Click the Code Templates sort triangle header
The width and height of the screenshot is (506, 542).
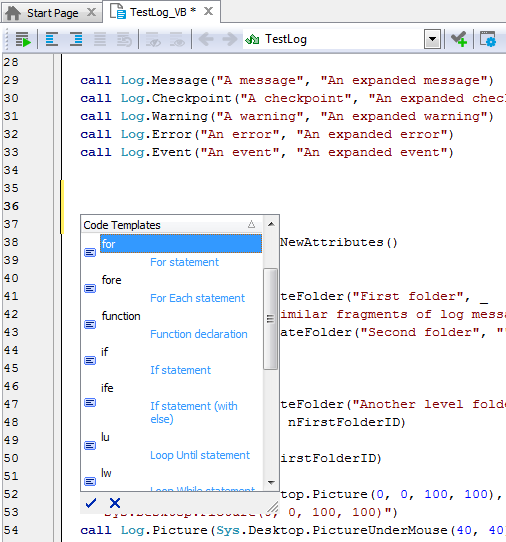(251, 225)
